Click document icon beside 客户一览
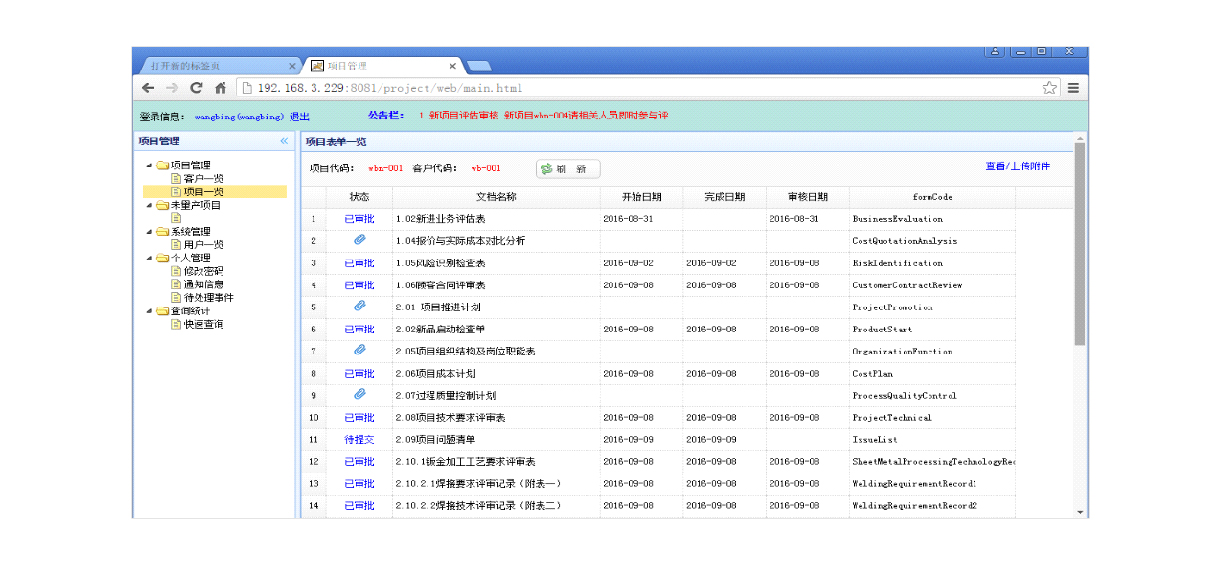Image resolution: width=1220 pixels, height=566 pixels. coord(175,178)
